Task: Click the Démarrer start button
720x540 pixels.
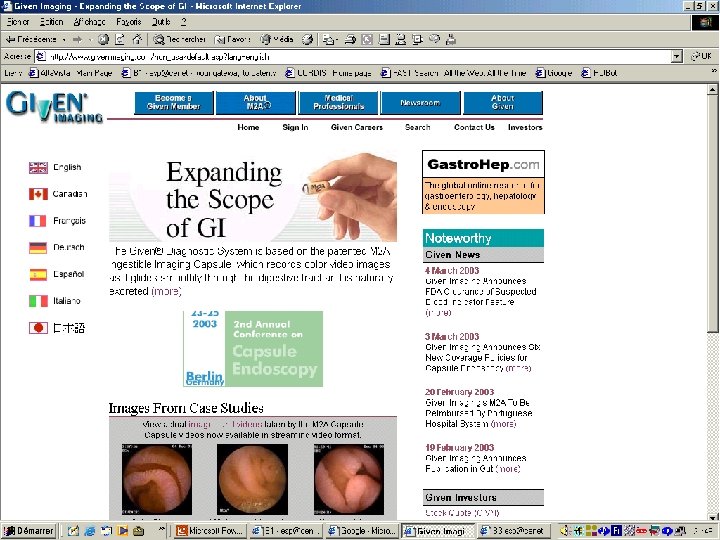Action: click(x=28, y=531)
